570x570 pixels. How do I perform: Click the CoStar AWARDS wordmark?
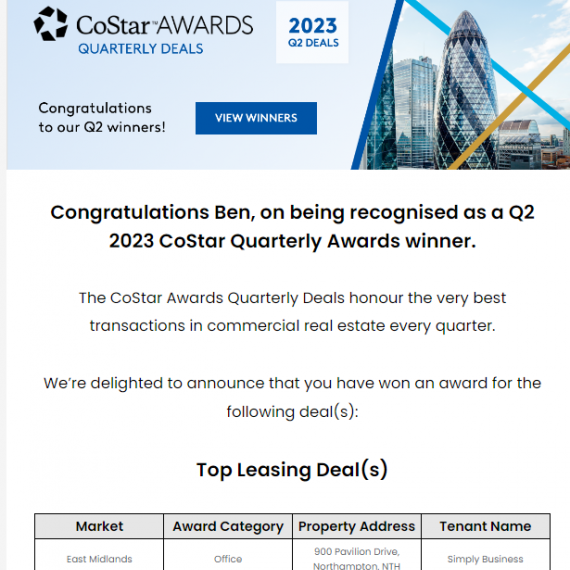click(x=164, y=25)
